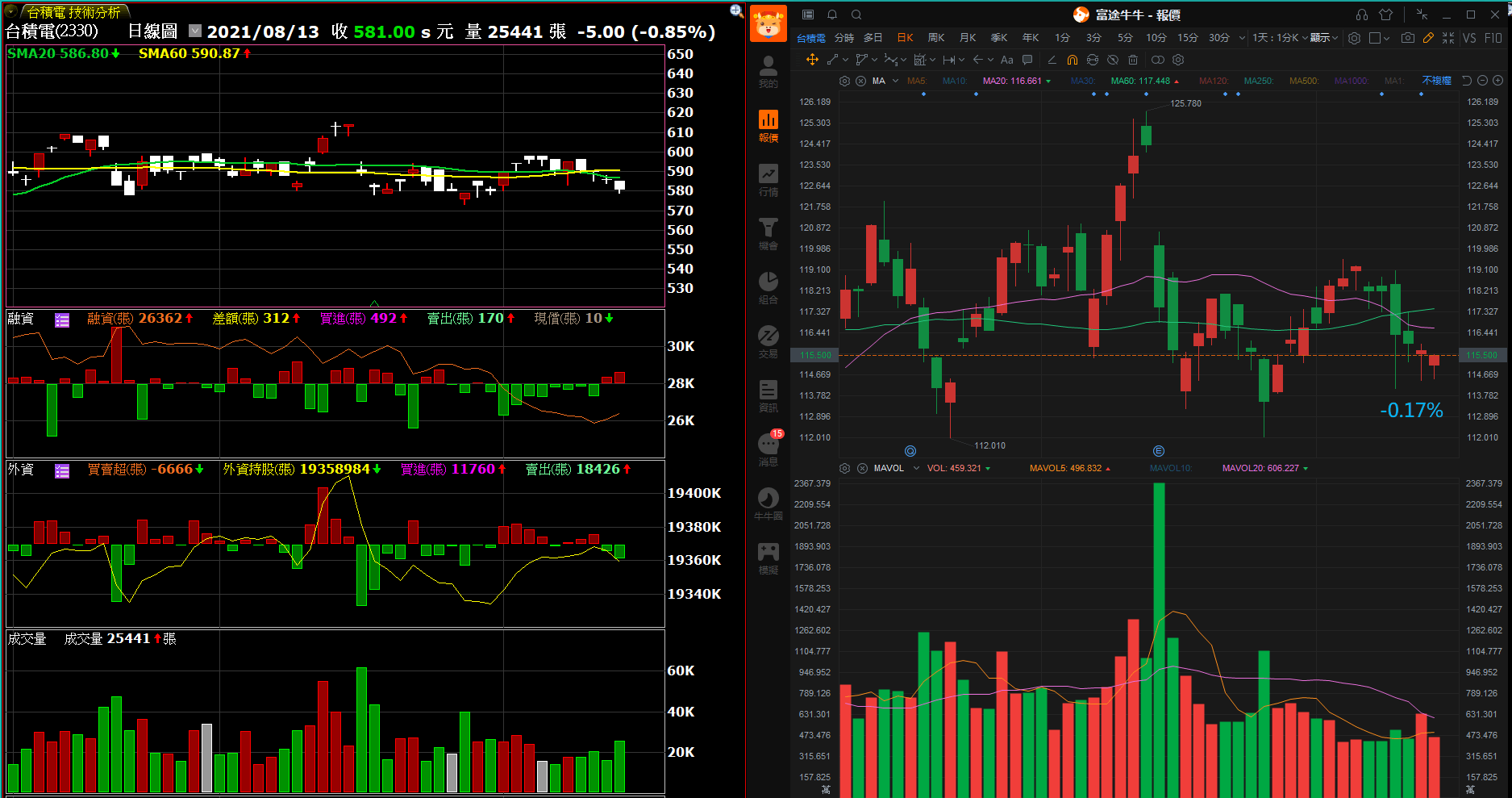Switch to 季K quarterly chart tab
Viewport: 1512px width, 798px height.
click(999, 38)
